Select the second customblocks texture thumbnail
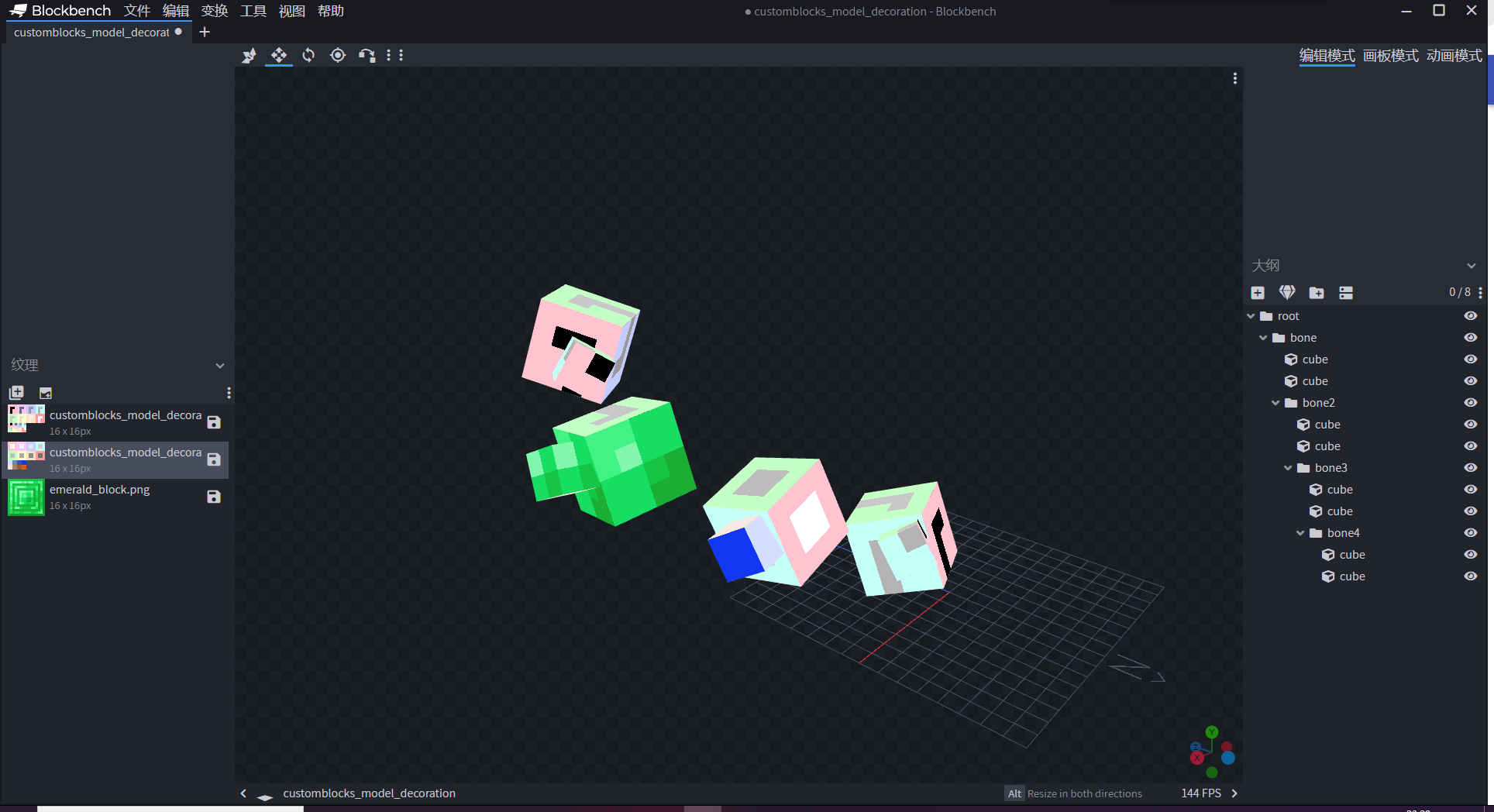Image resolution: width=1494 pixels, height=812 pixels. click(x=26, y=456)
